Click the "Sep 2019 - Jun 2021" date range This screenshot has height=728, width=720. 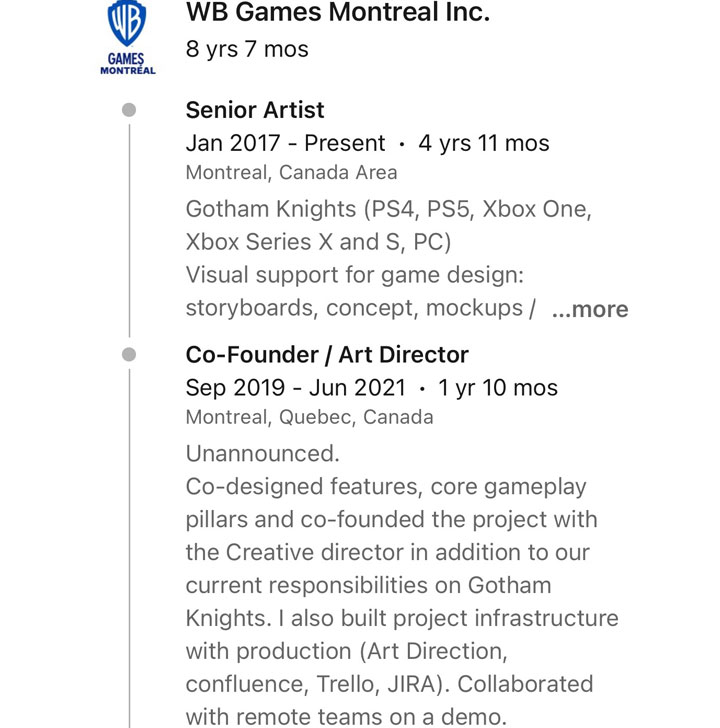296,388
